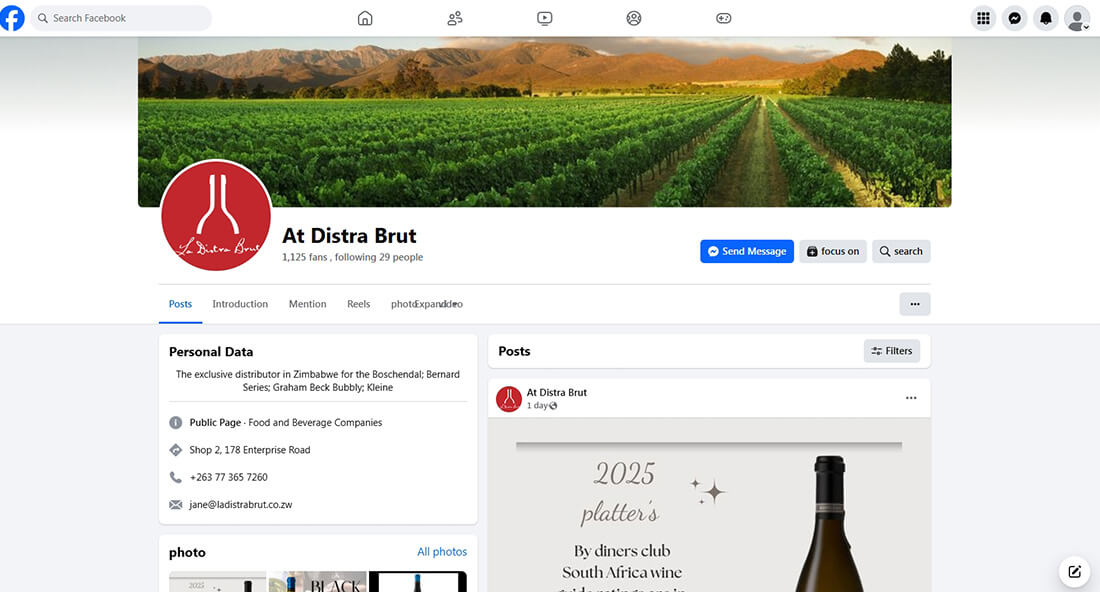The width and height of the screenshot is (1100, 592).
Task: Open the apps grid menu icon
Action: click(982, 17)
